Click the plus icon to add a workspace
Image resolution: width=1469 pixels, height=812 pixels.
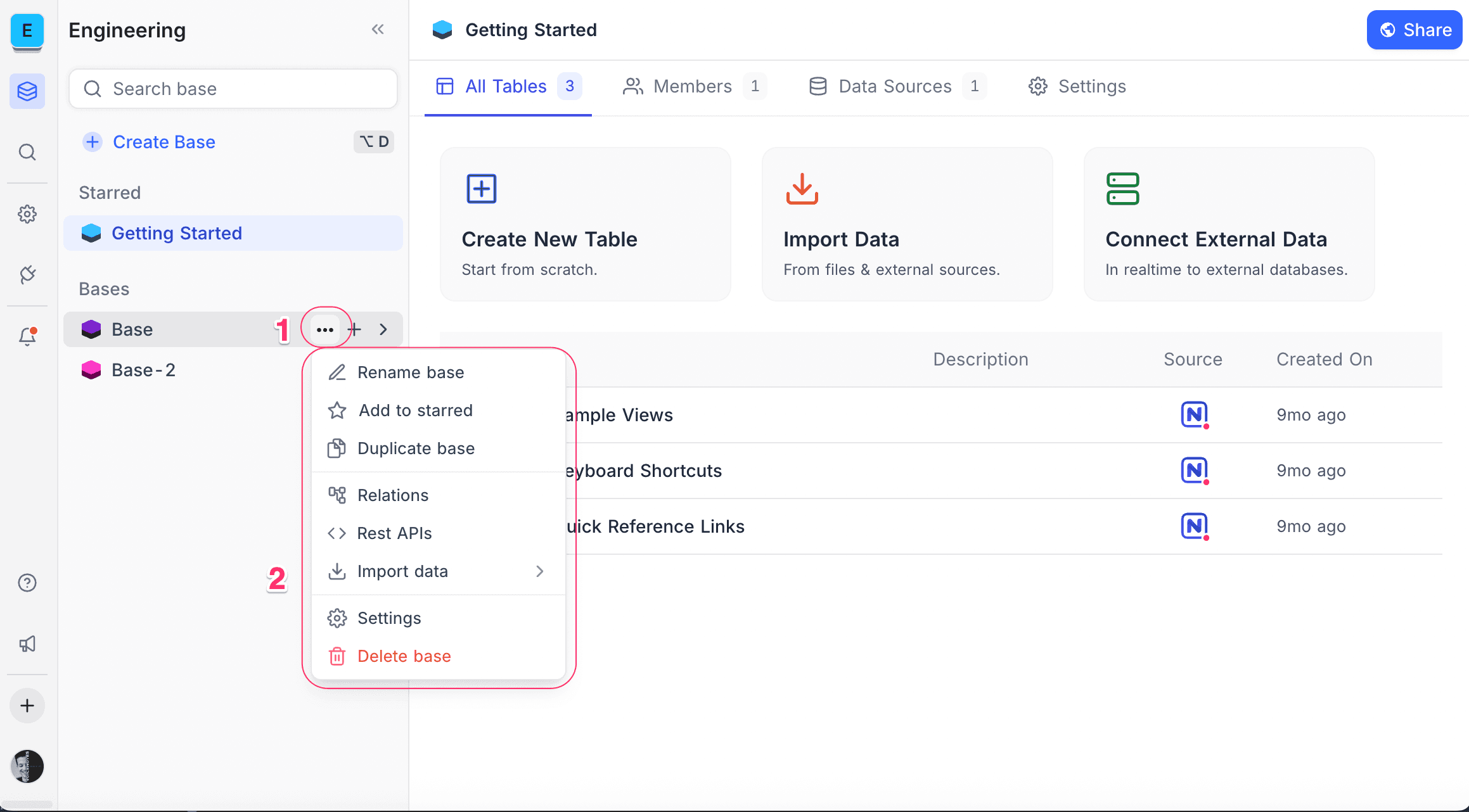[x=27, y=705]
